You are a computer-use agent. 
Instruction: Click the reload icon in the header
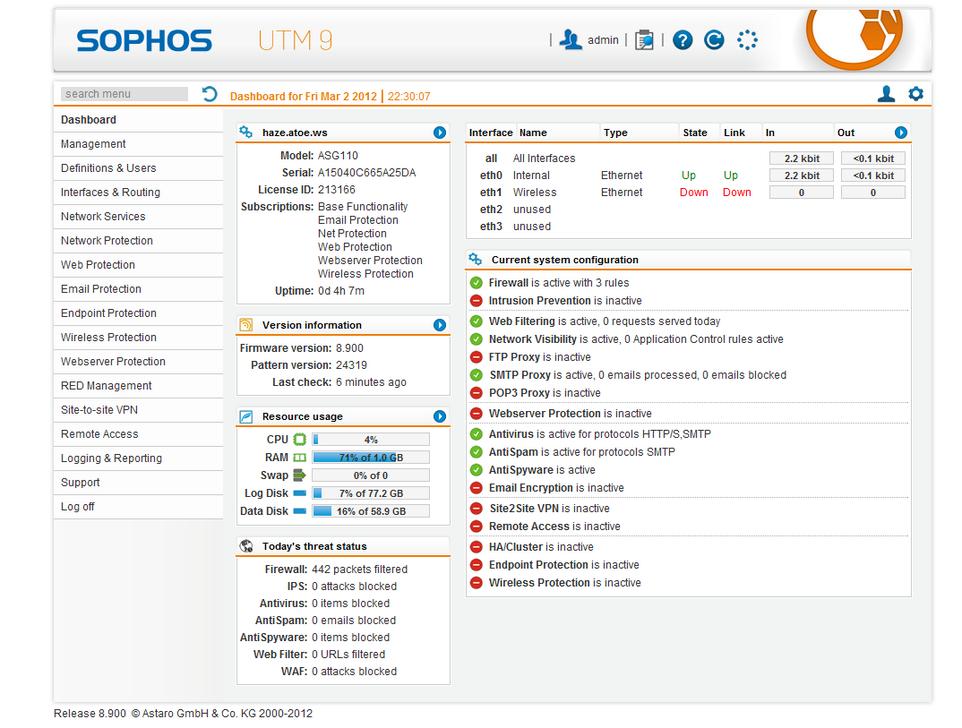pyautogui.click(x=714, y=40)
